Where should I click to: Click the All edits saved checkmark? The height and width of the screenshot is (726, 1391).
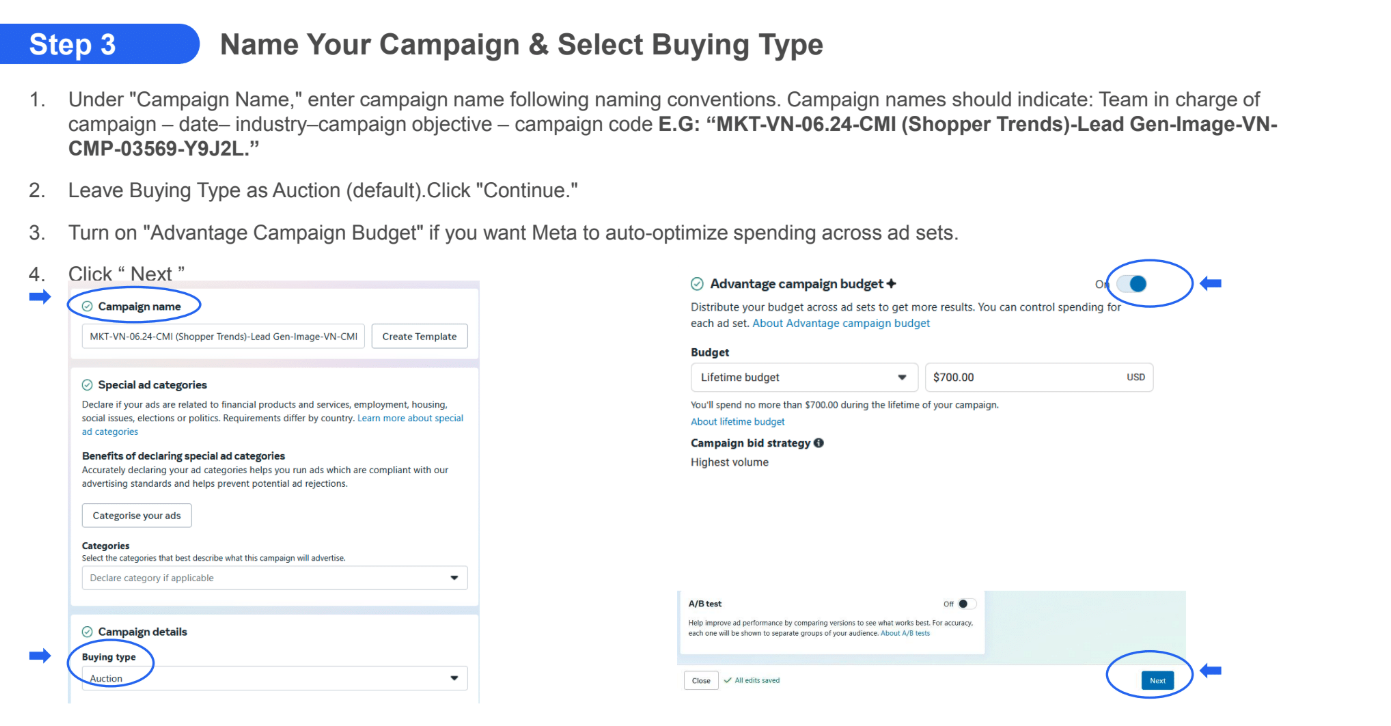[727, 681]
